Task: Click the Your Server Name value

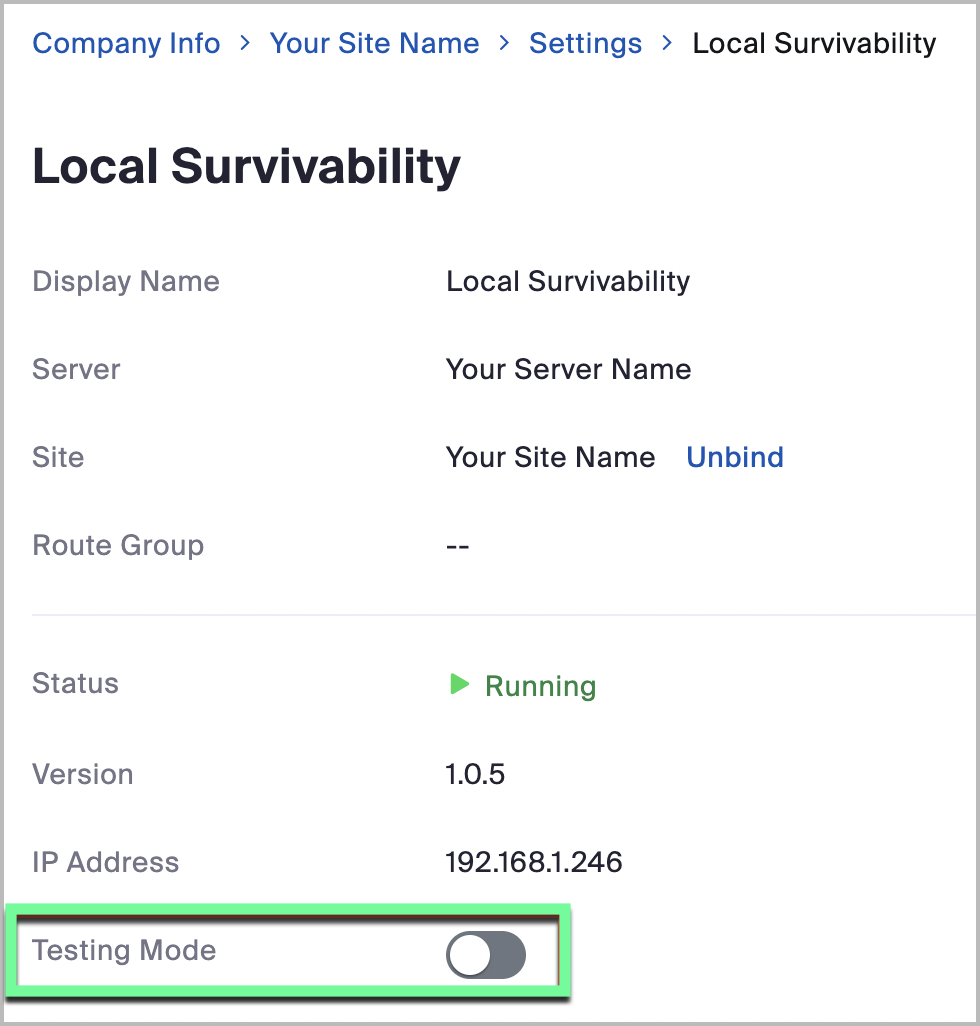Action: [x=568, y=369]
